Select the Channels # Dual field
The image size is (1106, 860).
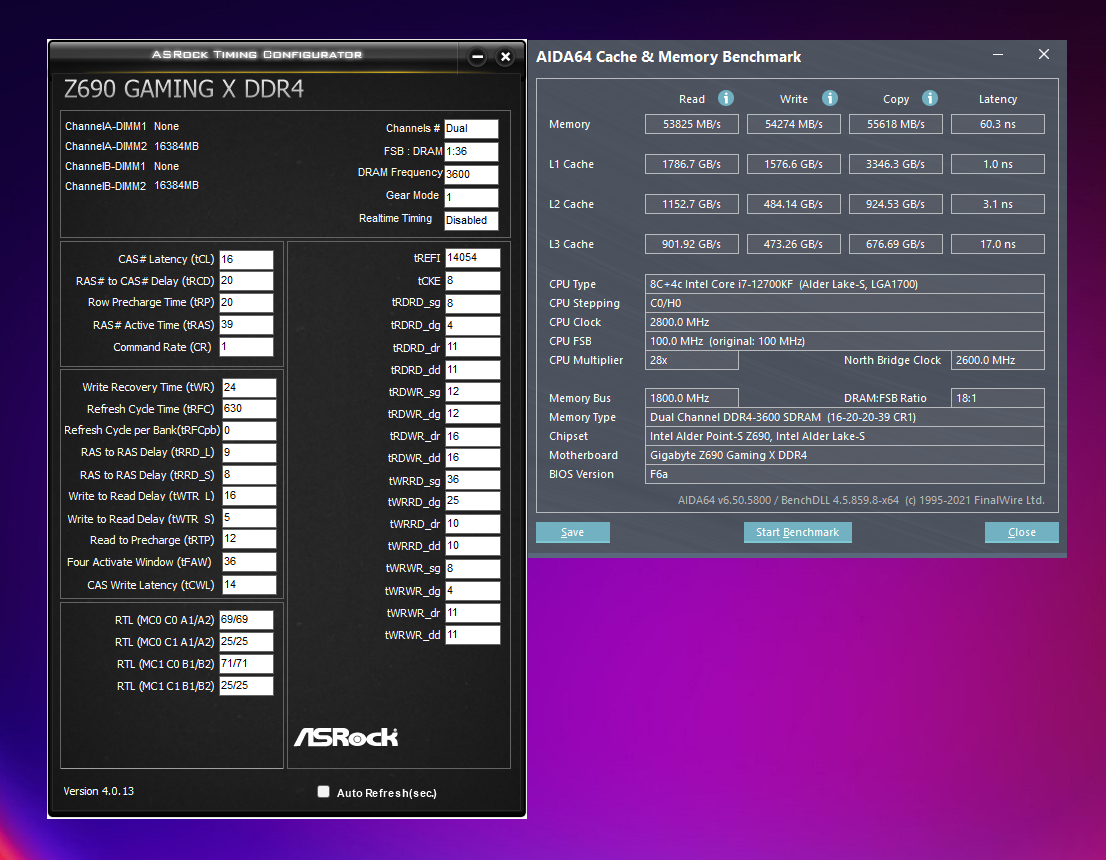471,128
